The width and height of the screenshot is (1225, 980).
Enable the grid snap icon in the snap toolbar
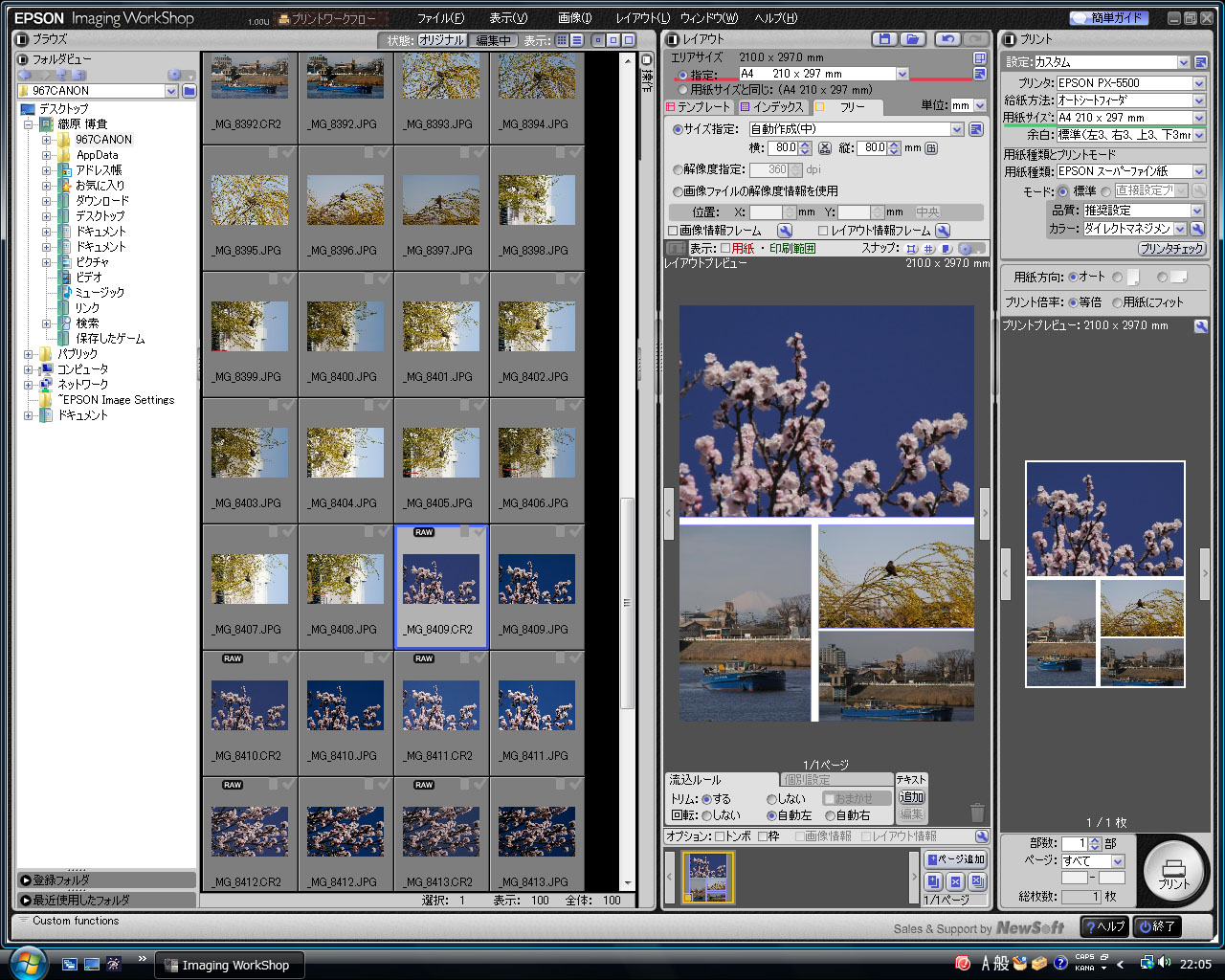coord(927,249)
